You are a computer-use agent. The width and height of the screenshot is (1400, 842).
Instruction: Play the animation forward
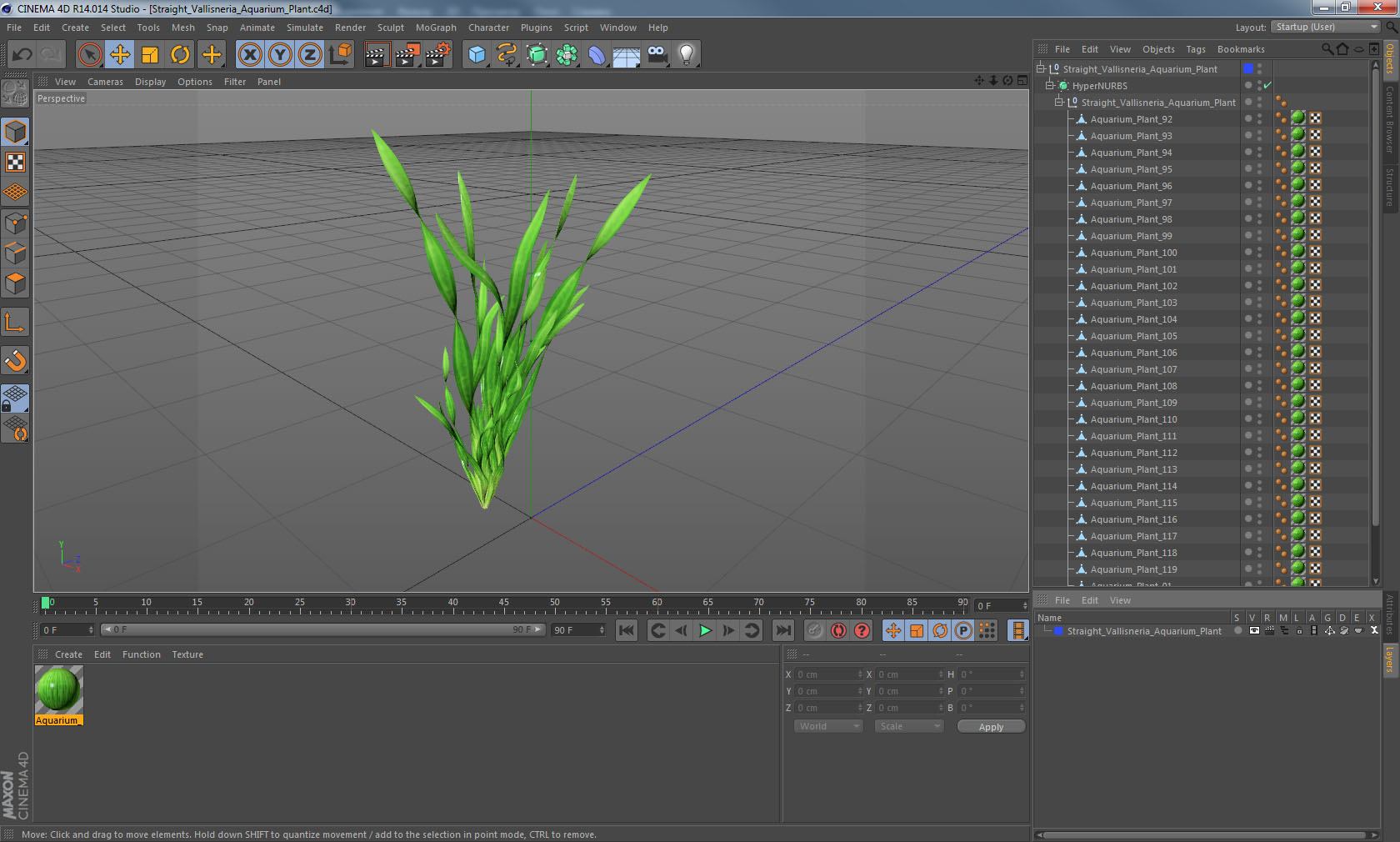[705, 630]
